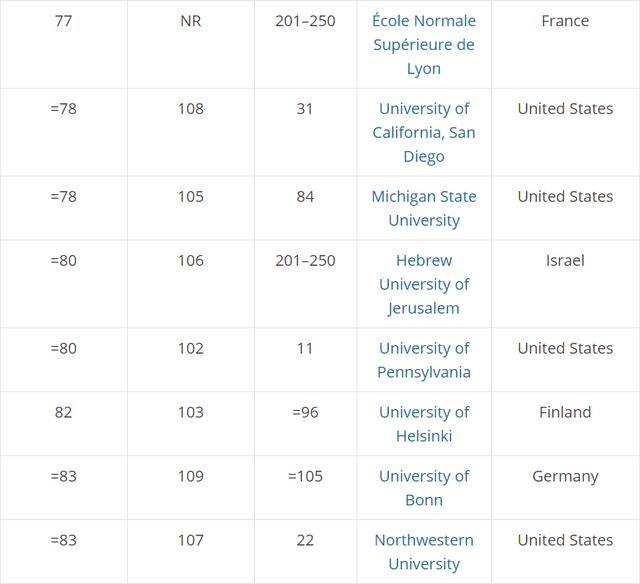Image resolution: width=640 pixels, height=584 pixels.
Task: Visit University of Pennsylvania link
Action: [x=424, y=360]
